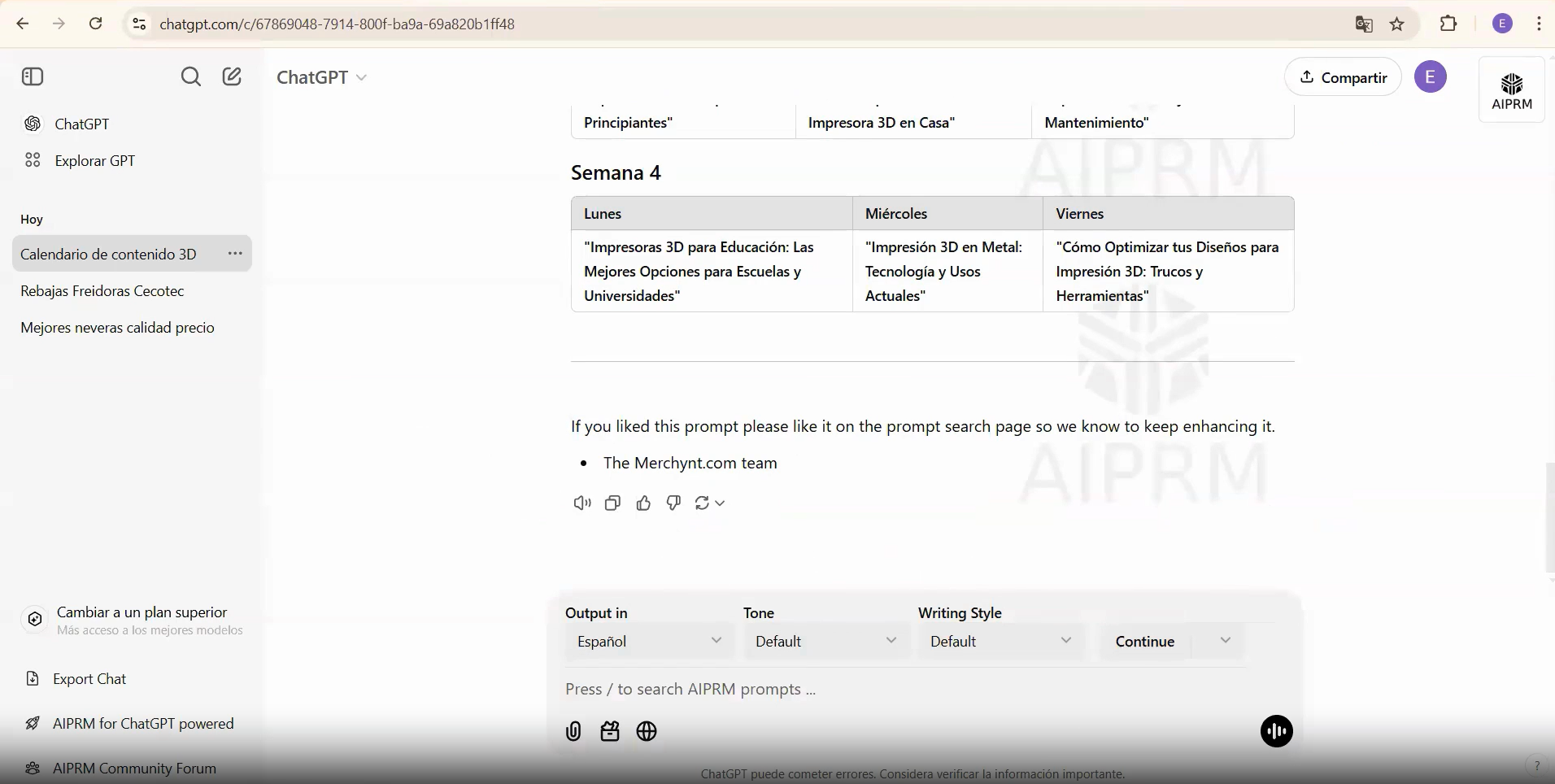
Task: Click the browser forward arrow
Action: [x=59, y=24]
